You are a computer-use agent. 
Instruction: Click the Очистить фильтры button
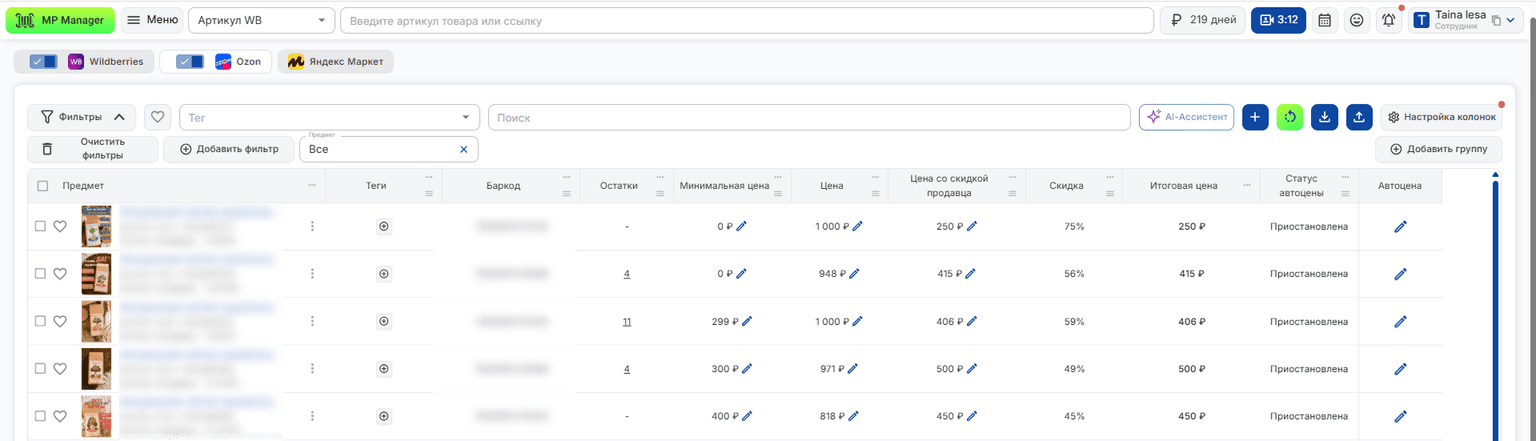(x=92, y=149)
